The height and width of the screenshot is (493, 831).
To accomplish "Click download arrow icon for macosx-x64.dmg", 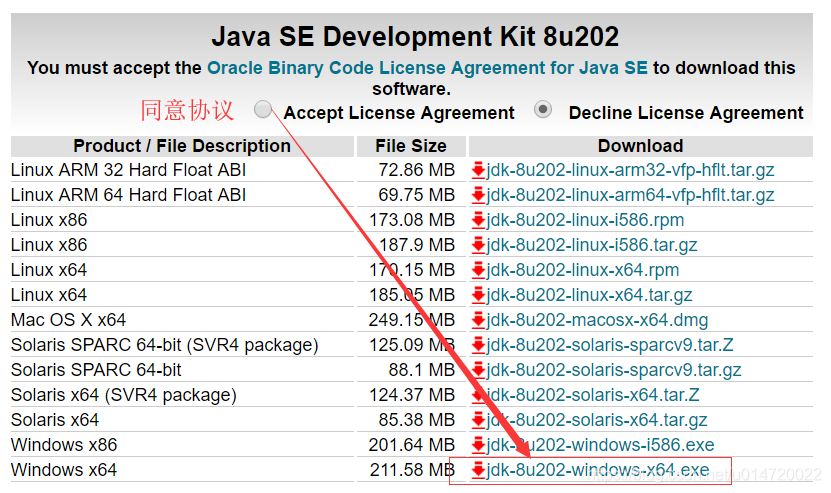I will point(479,320).
